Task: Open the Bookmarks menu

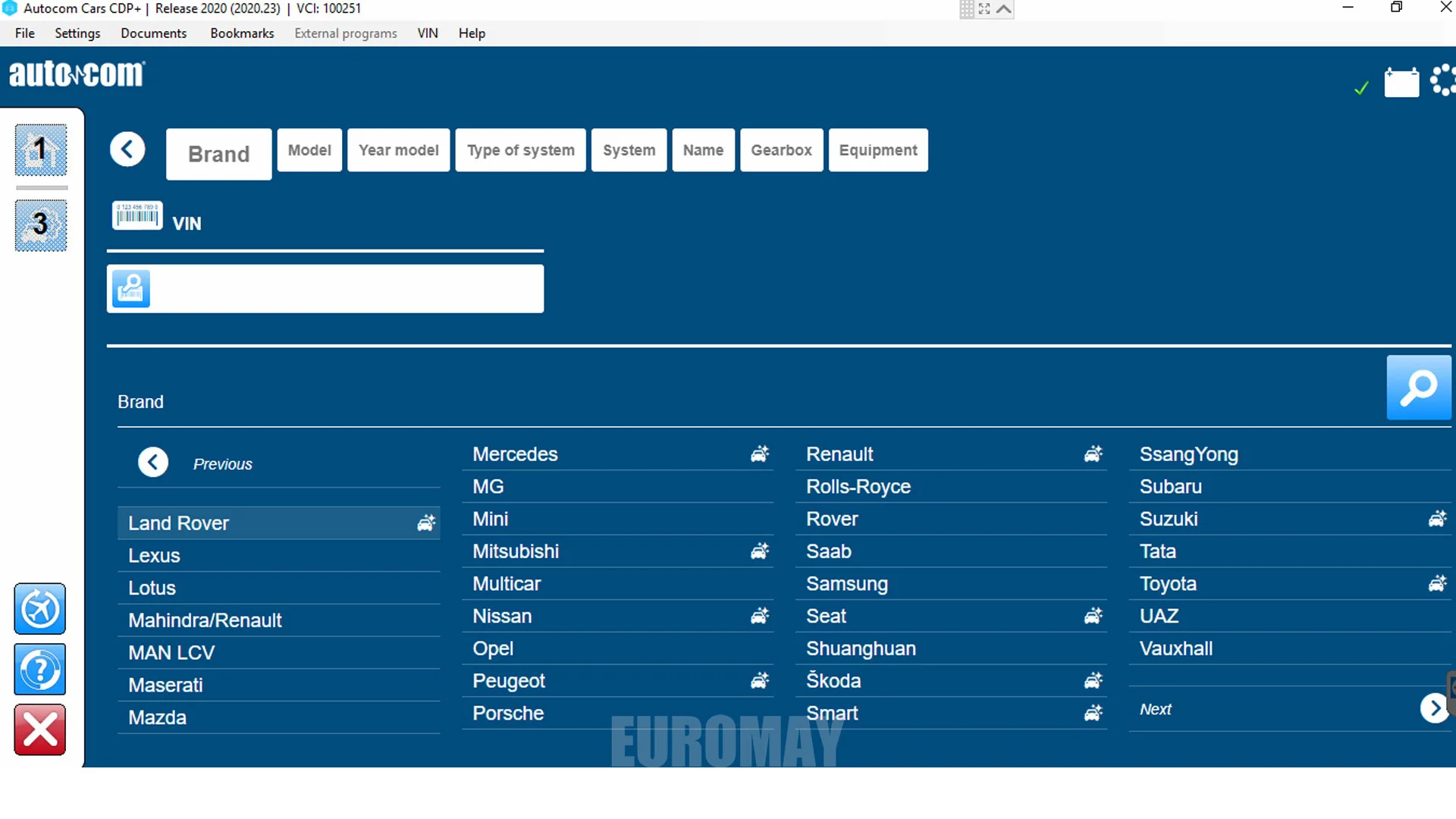Action: click(x=242, y=33)
